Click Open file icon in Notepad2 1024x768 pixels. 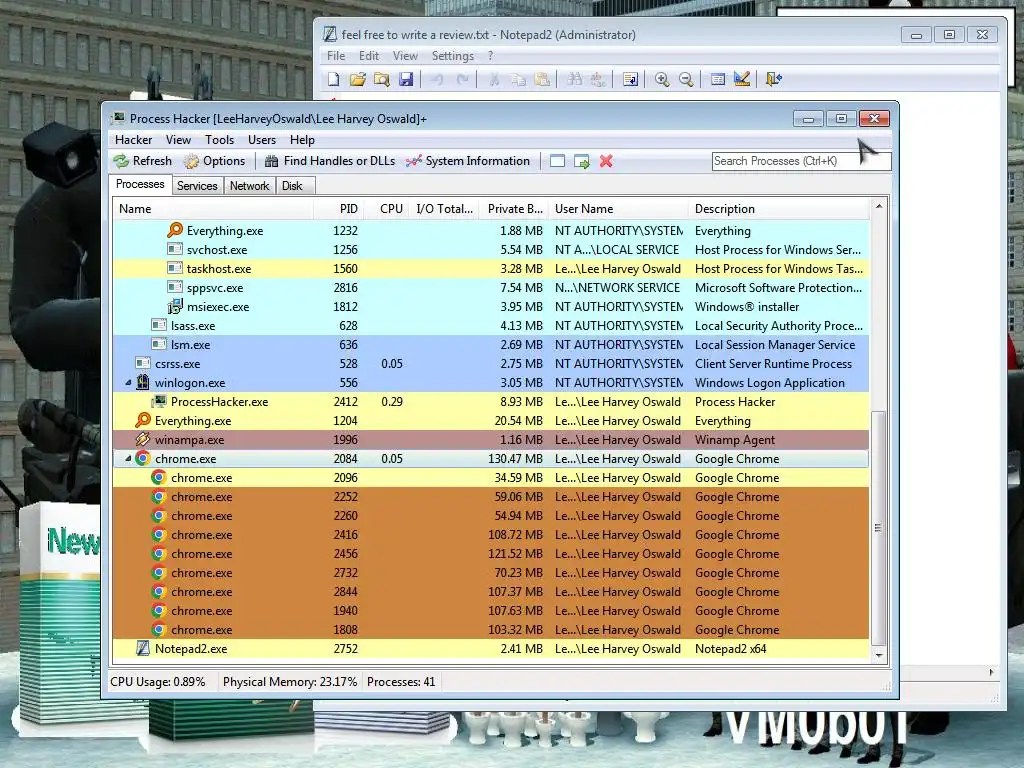click(357, 79)
